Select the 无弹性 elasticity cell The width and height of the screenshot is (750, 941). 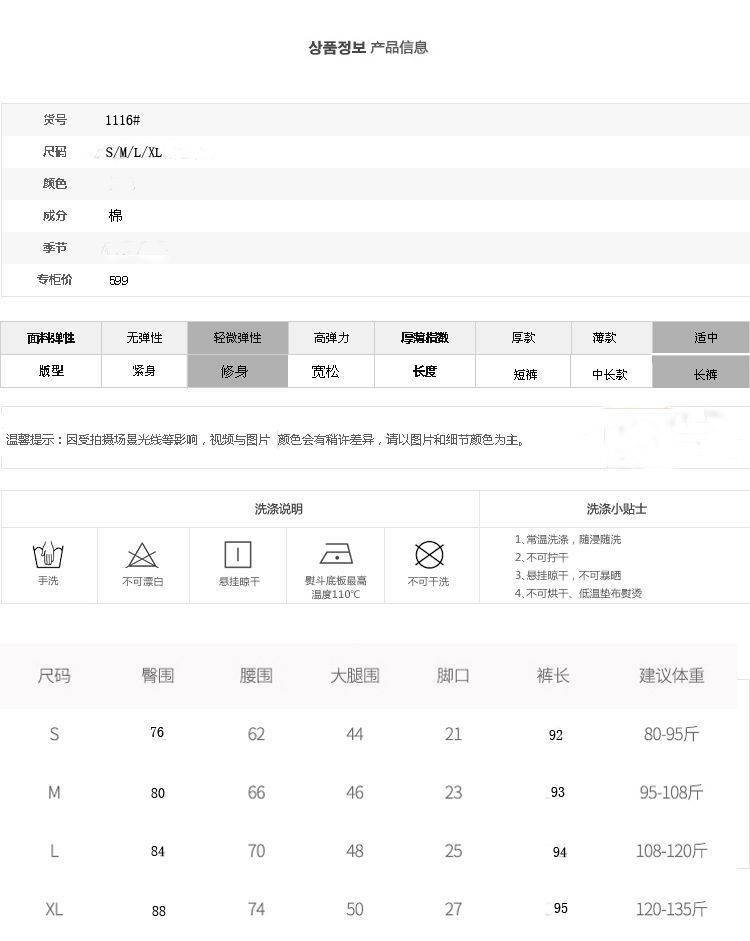click(145, 338)
